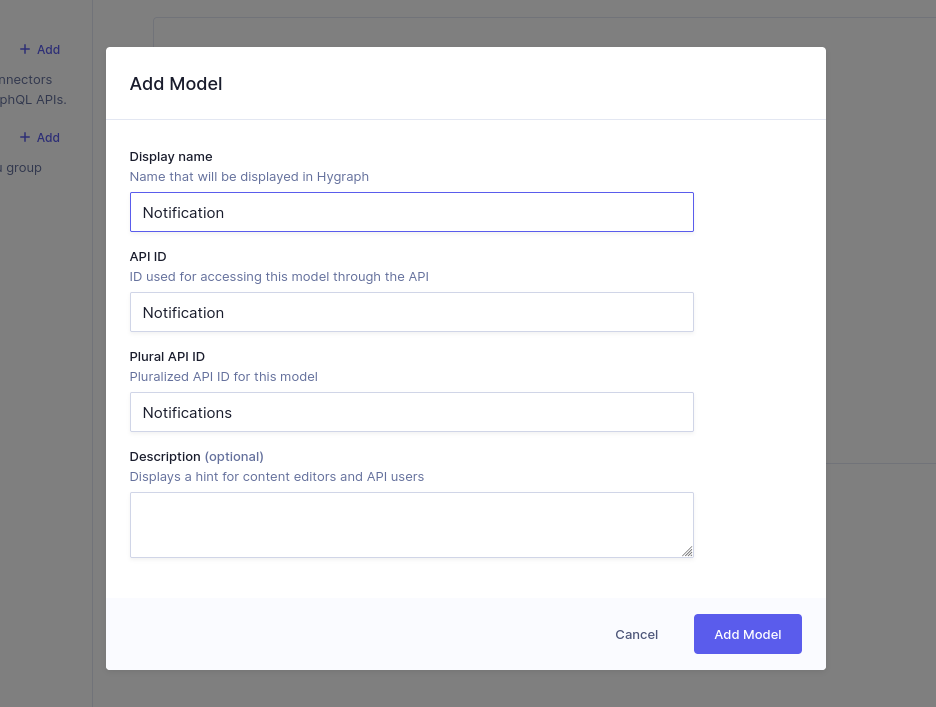Click the group item in the sidebar
The image size is (936, 707).
pos(21,167)
